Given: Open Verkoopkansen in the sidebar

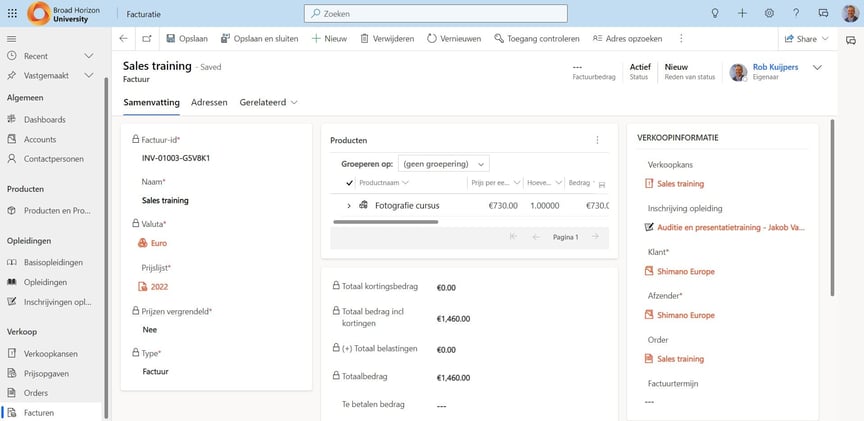Looking at the screenshot, I should [x=51, y=354].
